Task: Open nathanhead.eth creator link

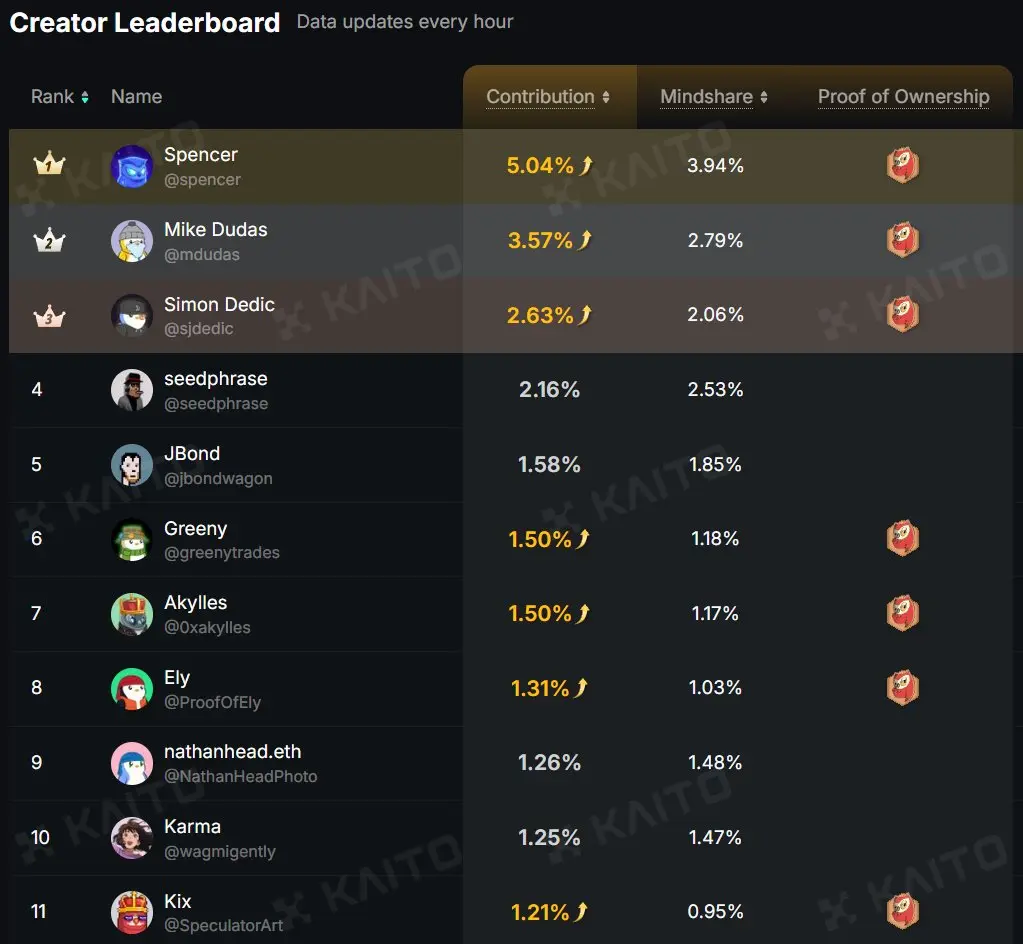Action: [232, 752]
